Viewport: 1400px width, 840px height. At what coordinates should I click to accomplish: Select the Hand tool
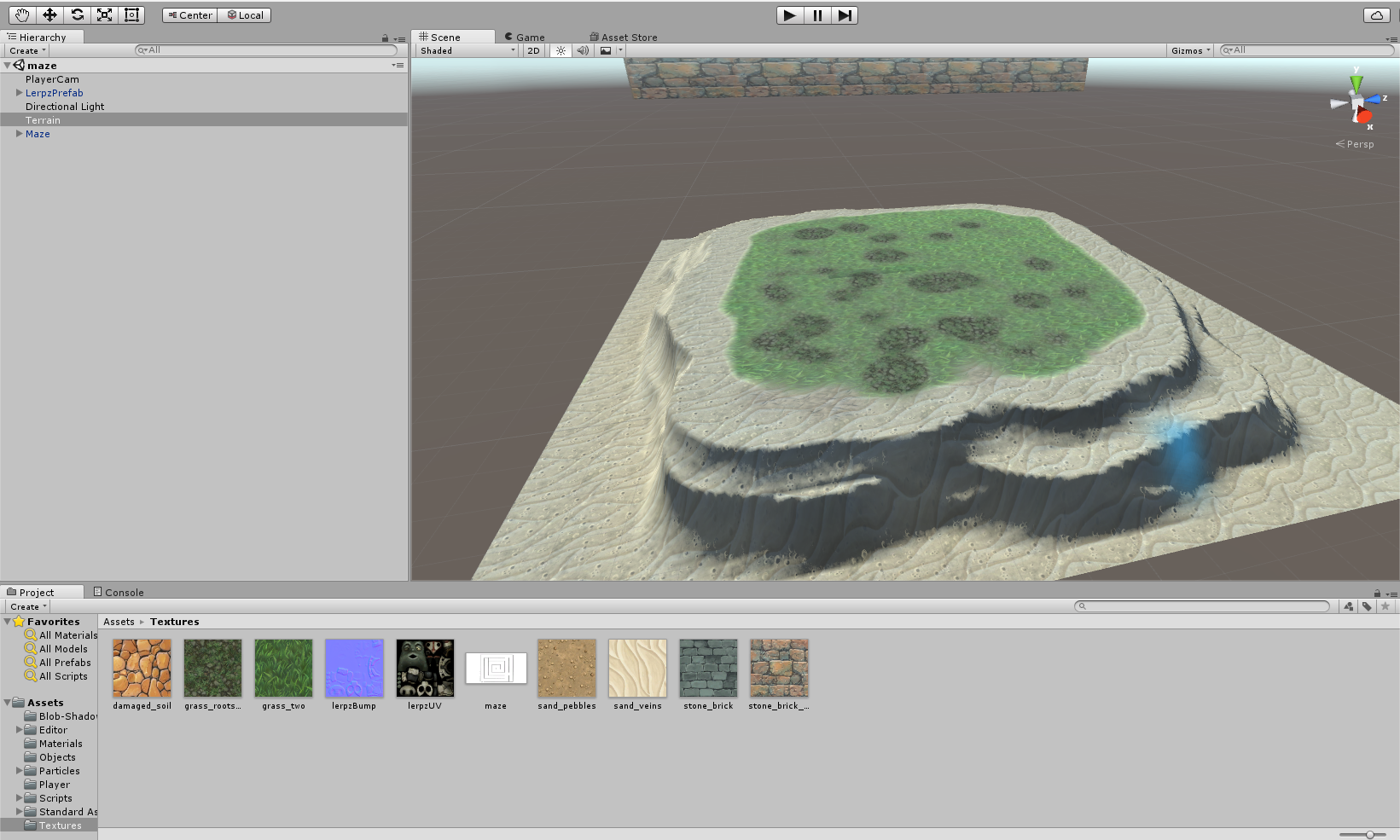[x=22, y=15]
